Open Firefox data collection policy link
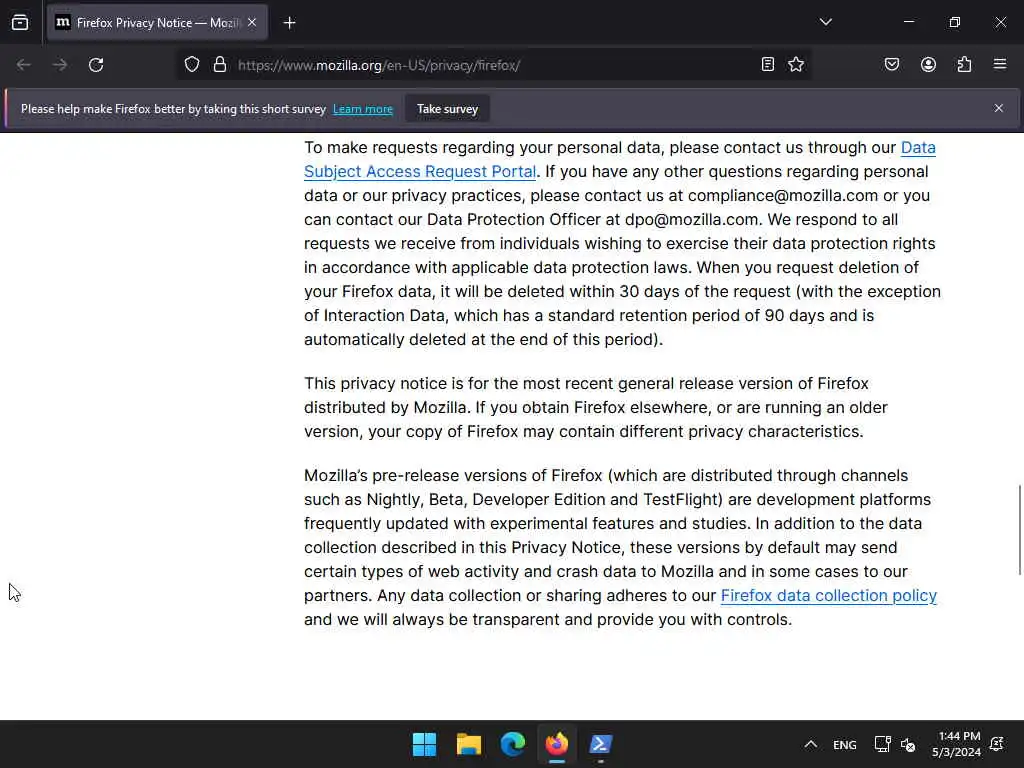 [x=829, y=596]
